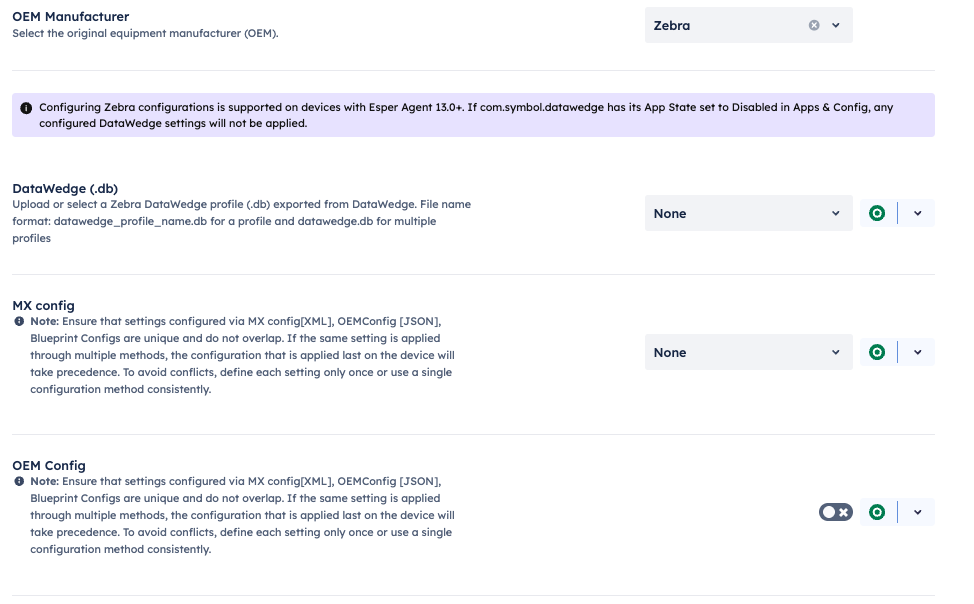Click the note info icon under MX config
Screen dimensions: 974x604
coord(19,321)
